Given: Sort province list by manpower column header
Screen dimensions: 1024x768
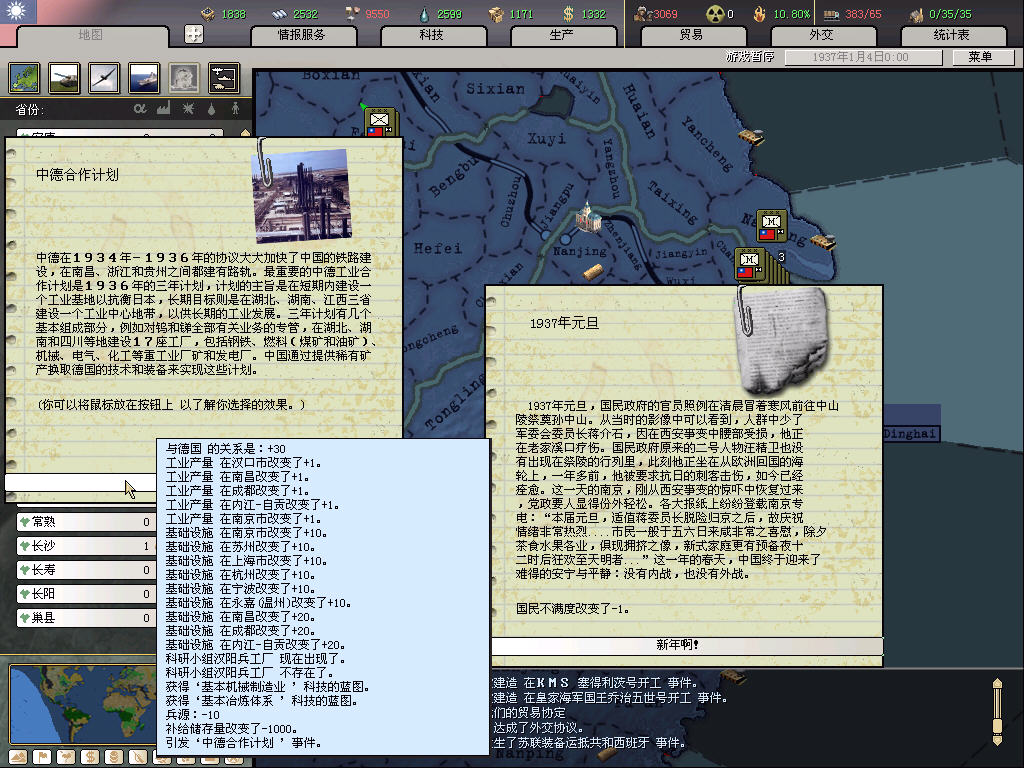Looking at the screenshot, I should coord(236,108).
